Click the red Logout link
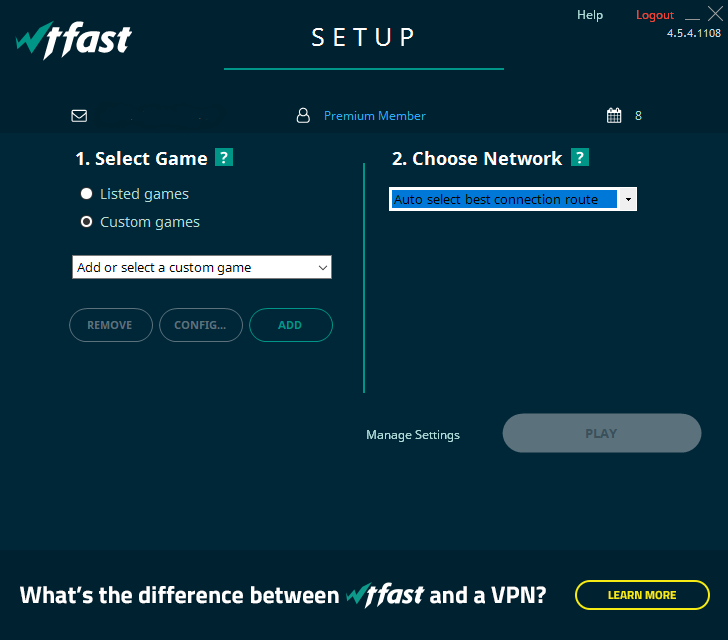The height and width of the screenshot is (640, 728). pos(655,15)
